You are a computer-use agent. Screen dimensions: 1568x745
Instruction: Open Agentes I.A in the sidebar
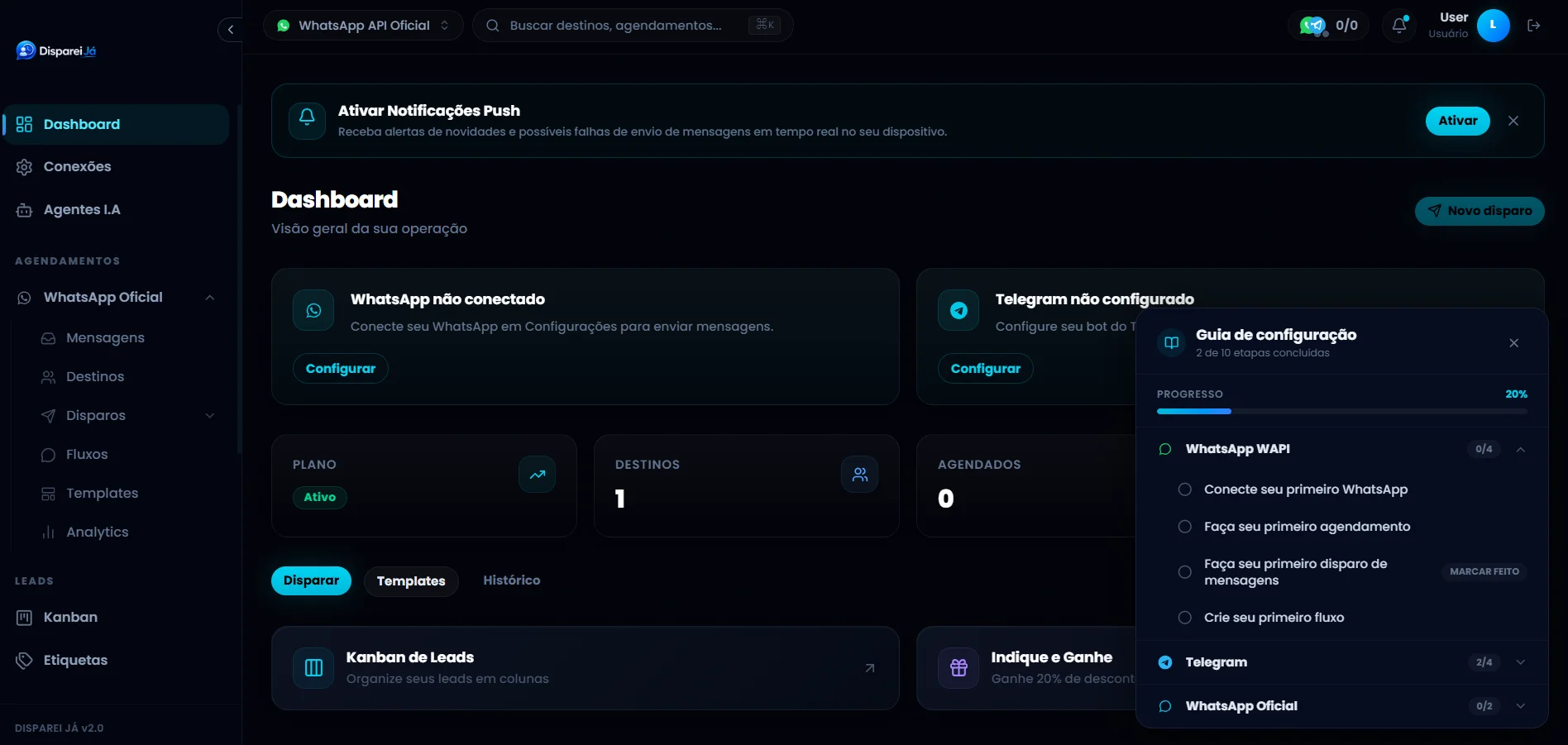(116, 209)
